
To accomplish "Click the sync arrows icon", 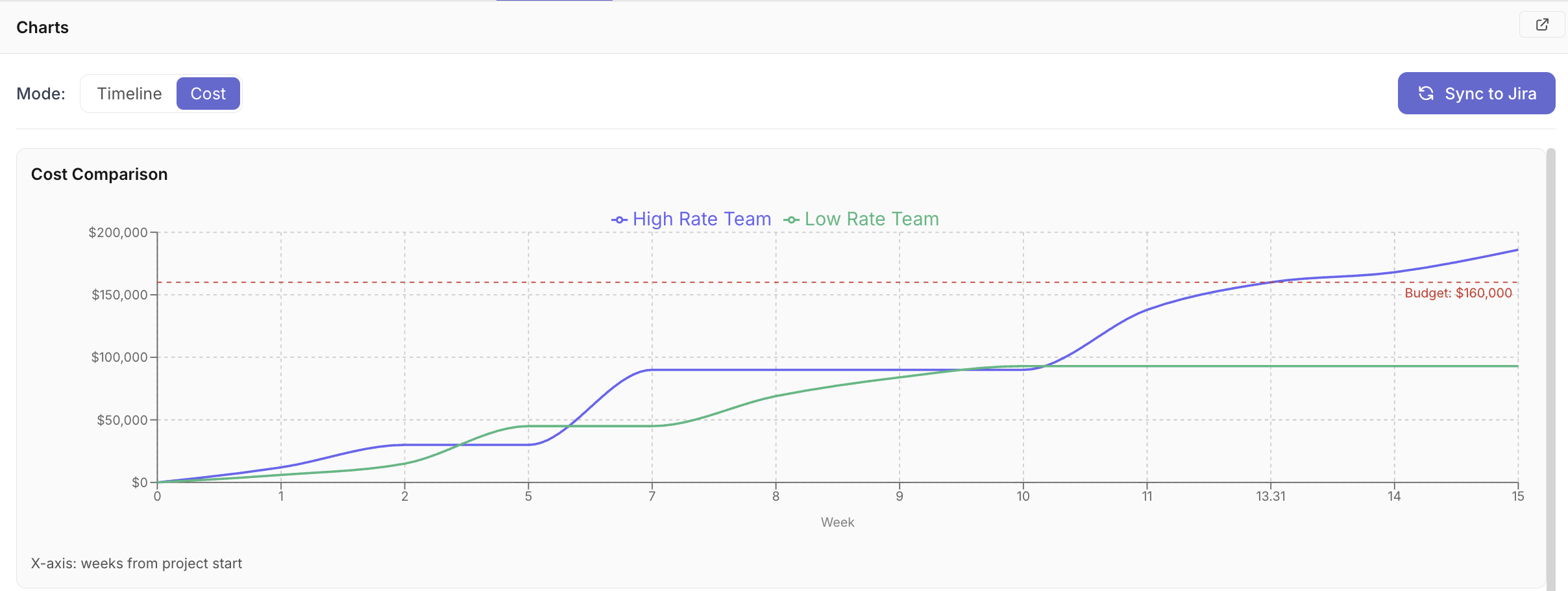I will coord(1426,94).
